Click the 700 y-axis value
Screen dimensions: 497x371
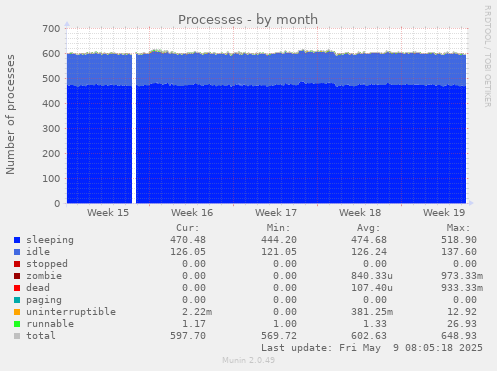click(x=51, y=29)
